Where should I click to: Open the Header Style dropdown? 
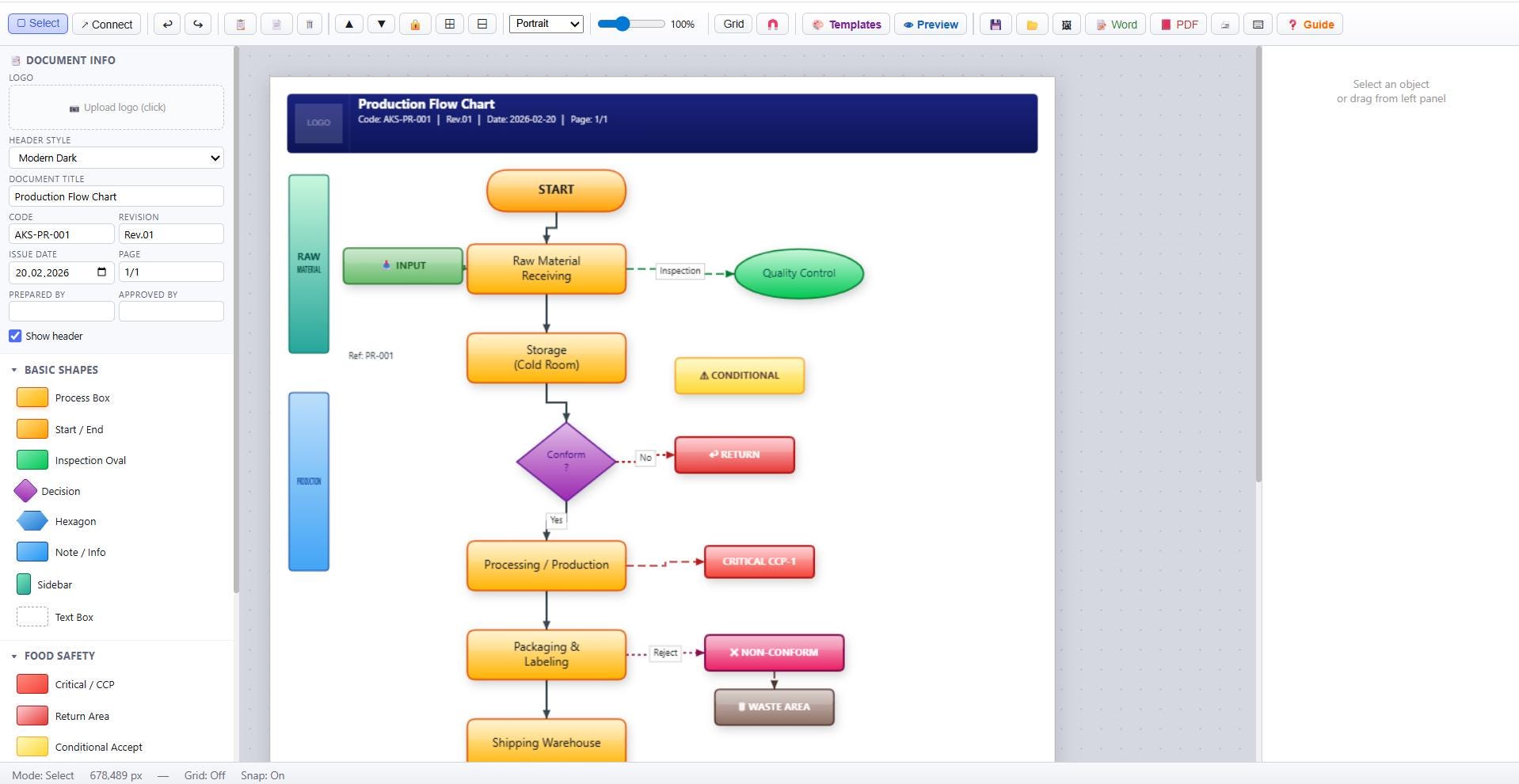point(116,158)
